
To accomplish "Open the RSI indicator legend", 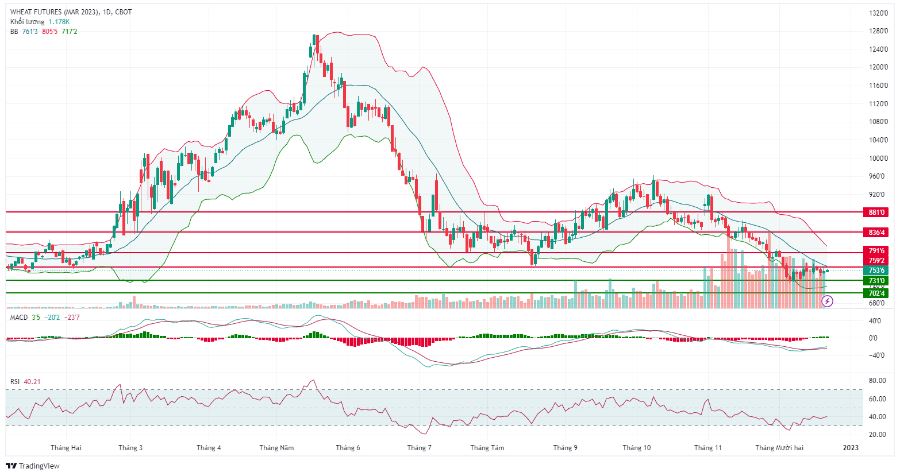I will pos(25,381).
